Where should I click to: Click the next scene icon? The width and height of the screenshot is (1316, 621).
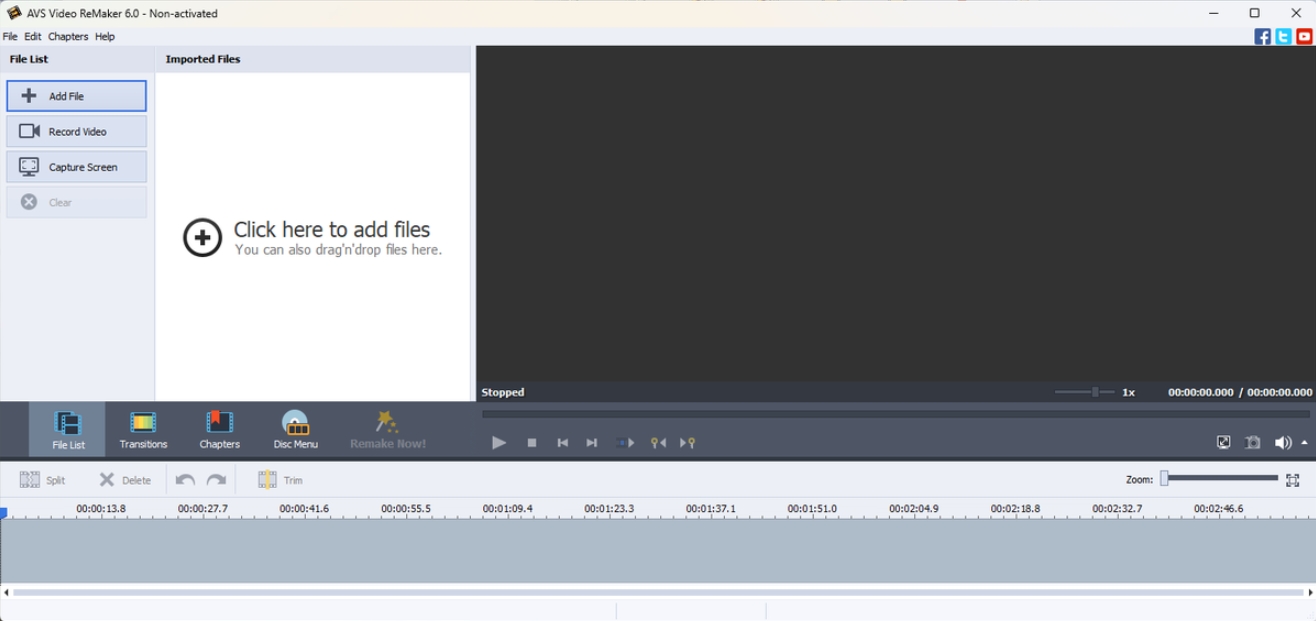625,442
